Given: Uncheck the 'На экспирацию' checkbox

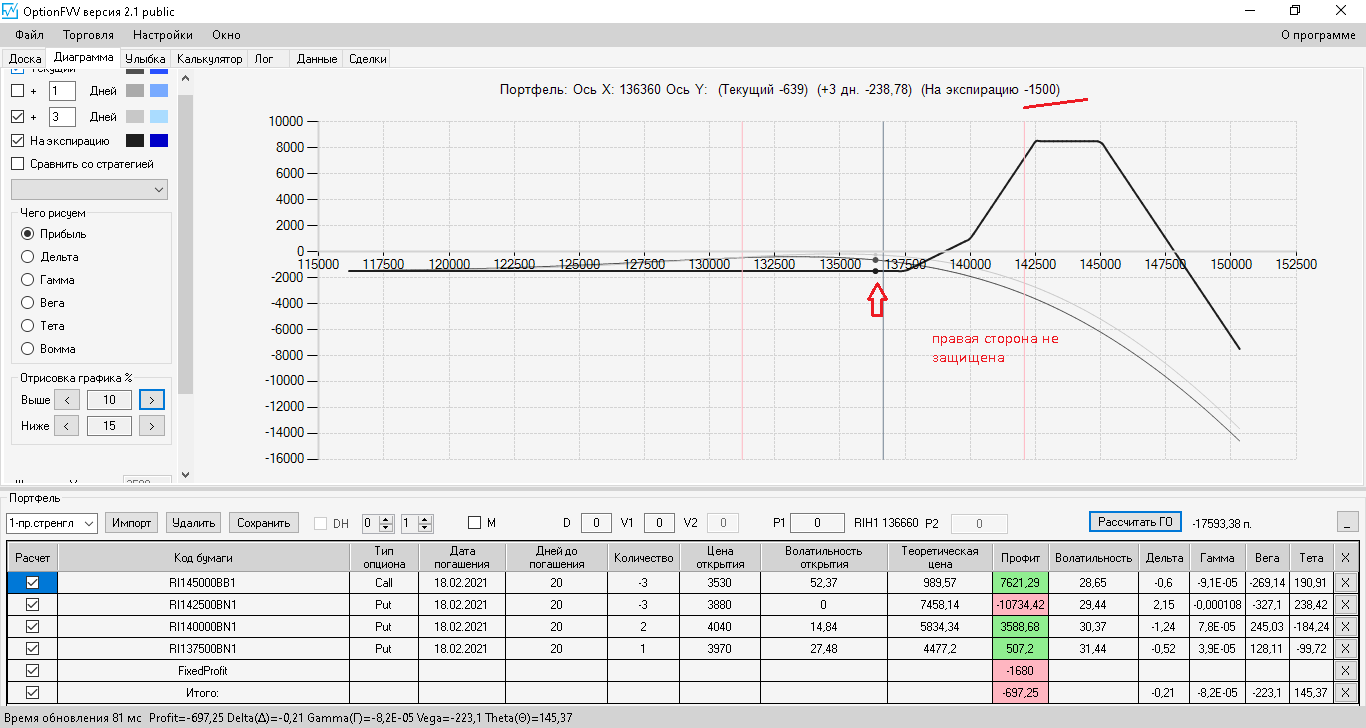Looking at the screenshot, I should click(x=17, y=141).
